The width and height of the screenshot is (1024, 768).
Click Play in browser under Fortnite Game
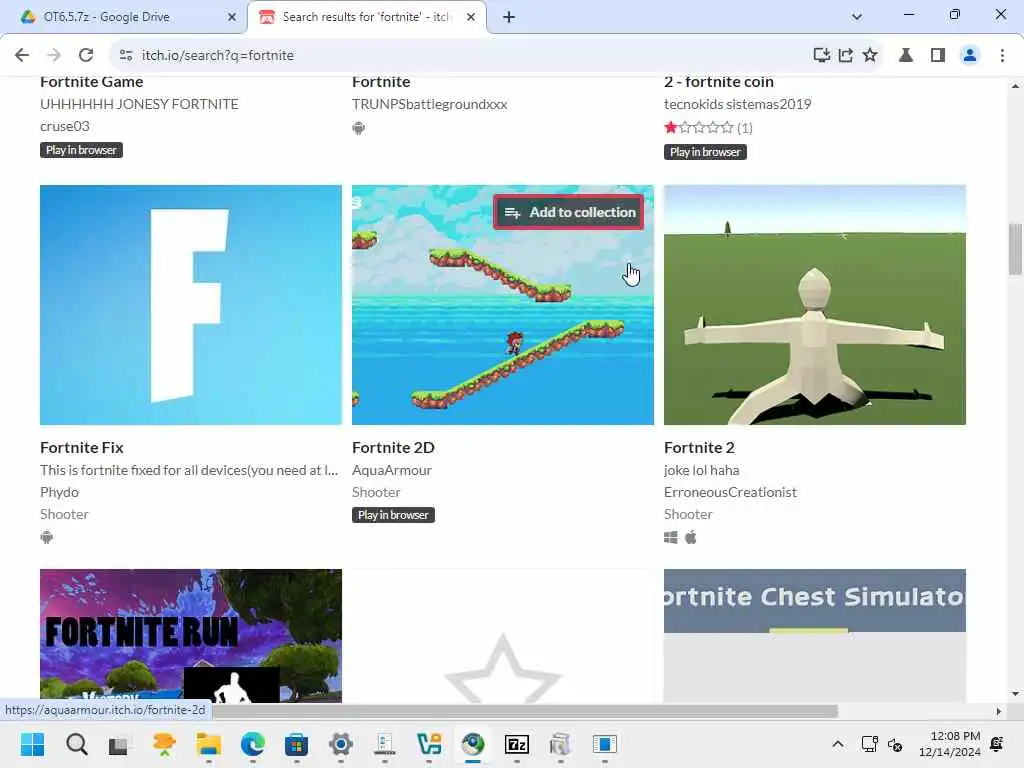pyautogui.click(x=81, y=150)
